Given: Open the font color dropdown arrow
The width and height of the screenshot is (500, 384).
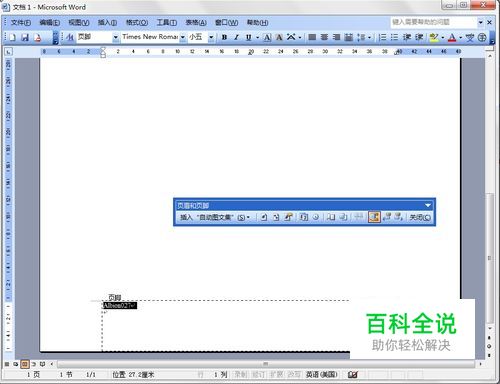Looking at the screenshot, I should point(461,37).
